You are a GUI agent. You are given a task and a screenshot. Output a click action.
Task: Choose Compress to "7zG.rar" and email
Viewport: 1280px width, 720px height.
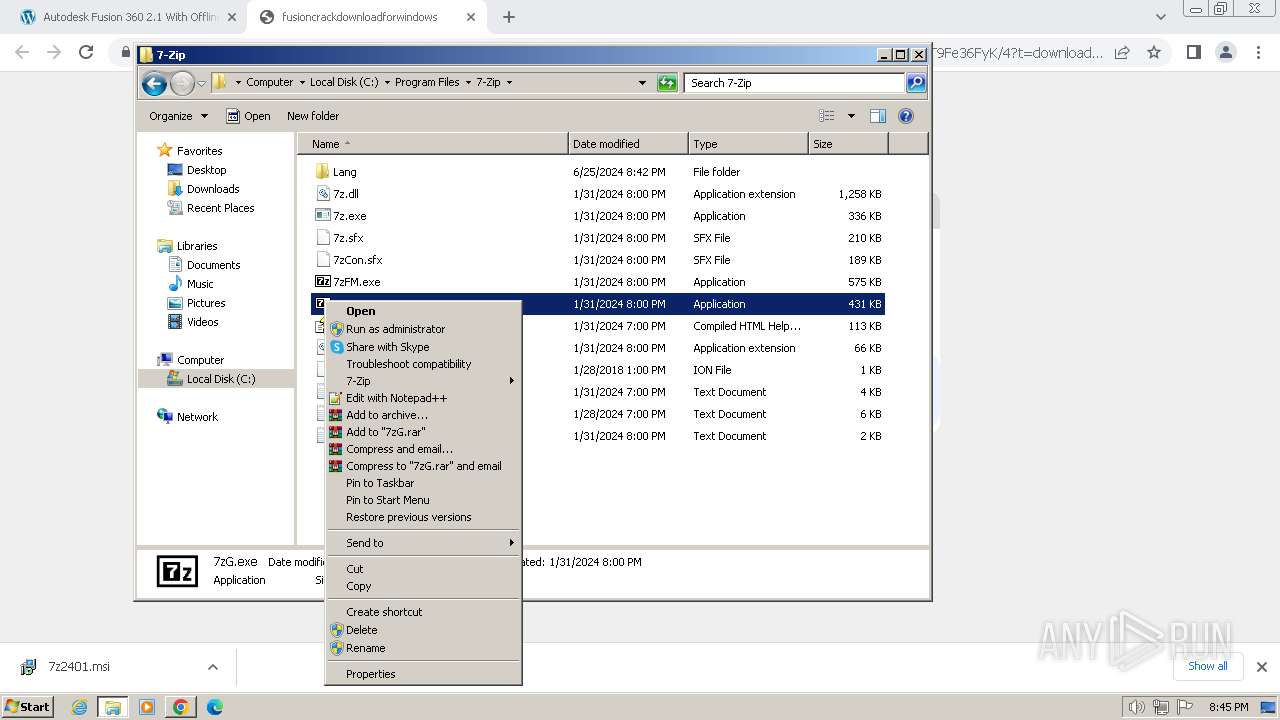pyautogui.click(x=424, y=466)
